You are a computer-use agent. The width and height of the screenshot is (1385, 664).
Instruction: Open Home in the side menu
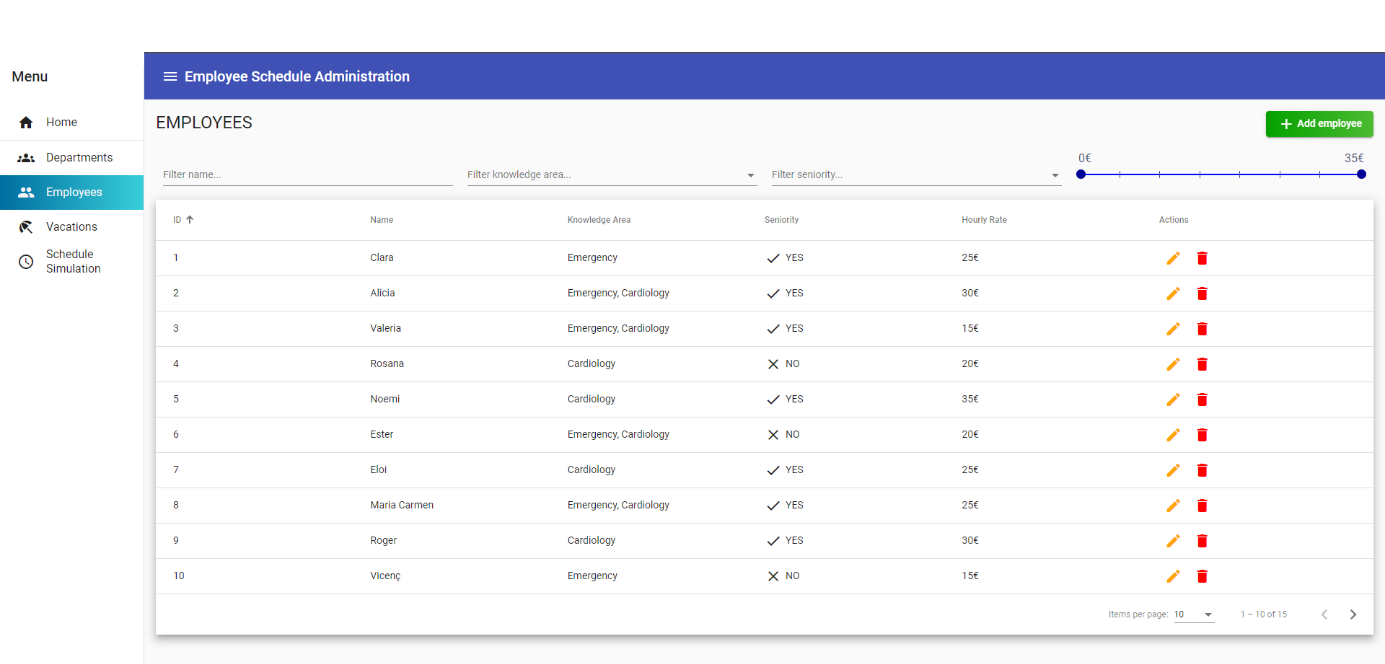coord(72,122)
